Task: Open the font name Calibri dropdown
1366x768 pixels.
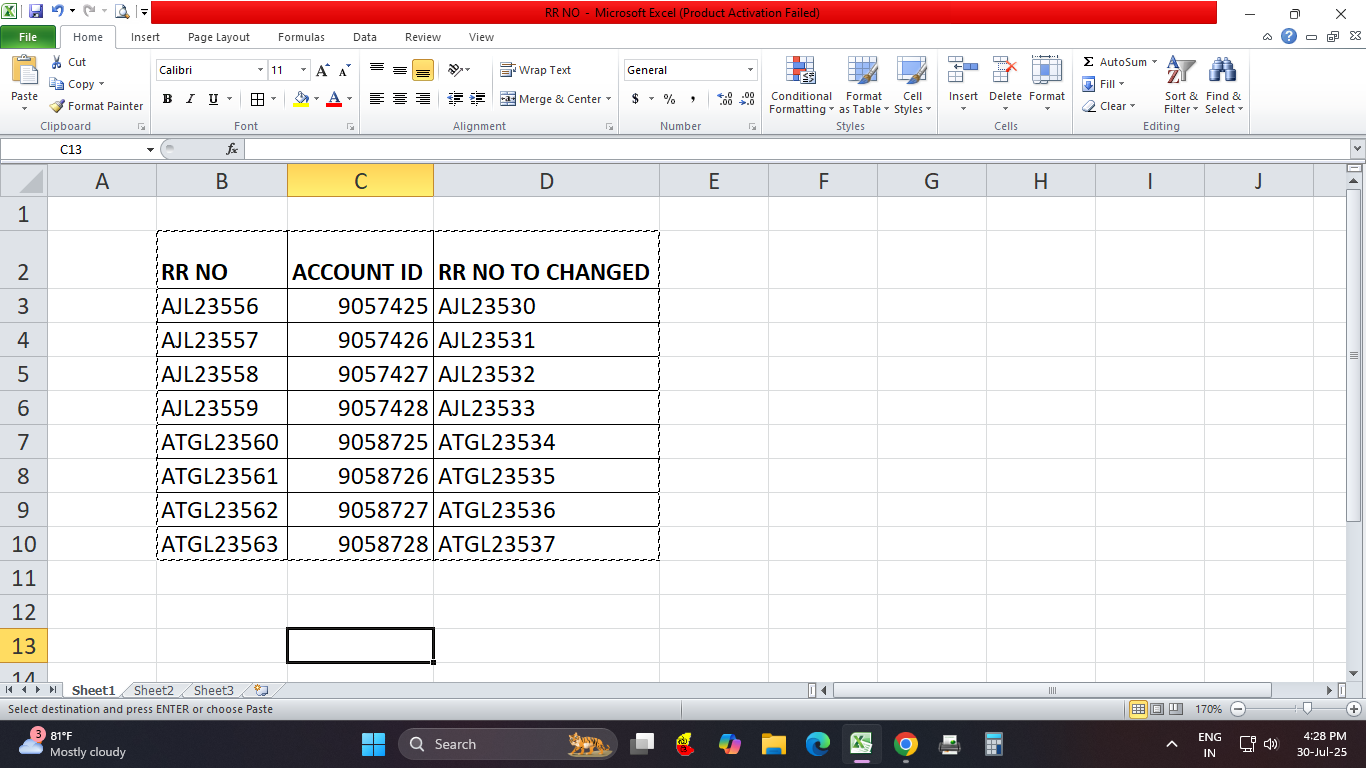Action: click(x=260, y=70)
